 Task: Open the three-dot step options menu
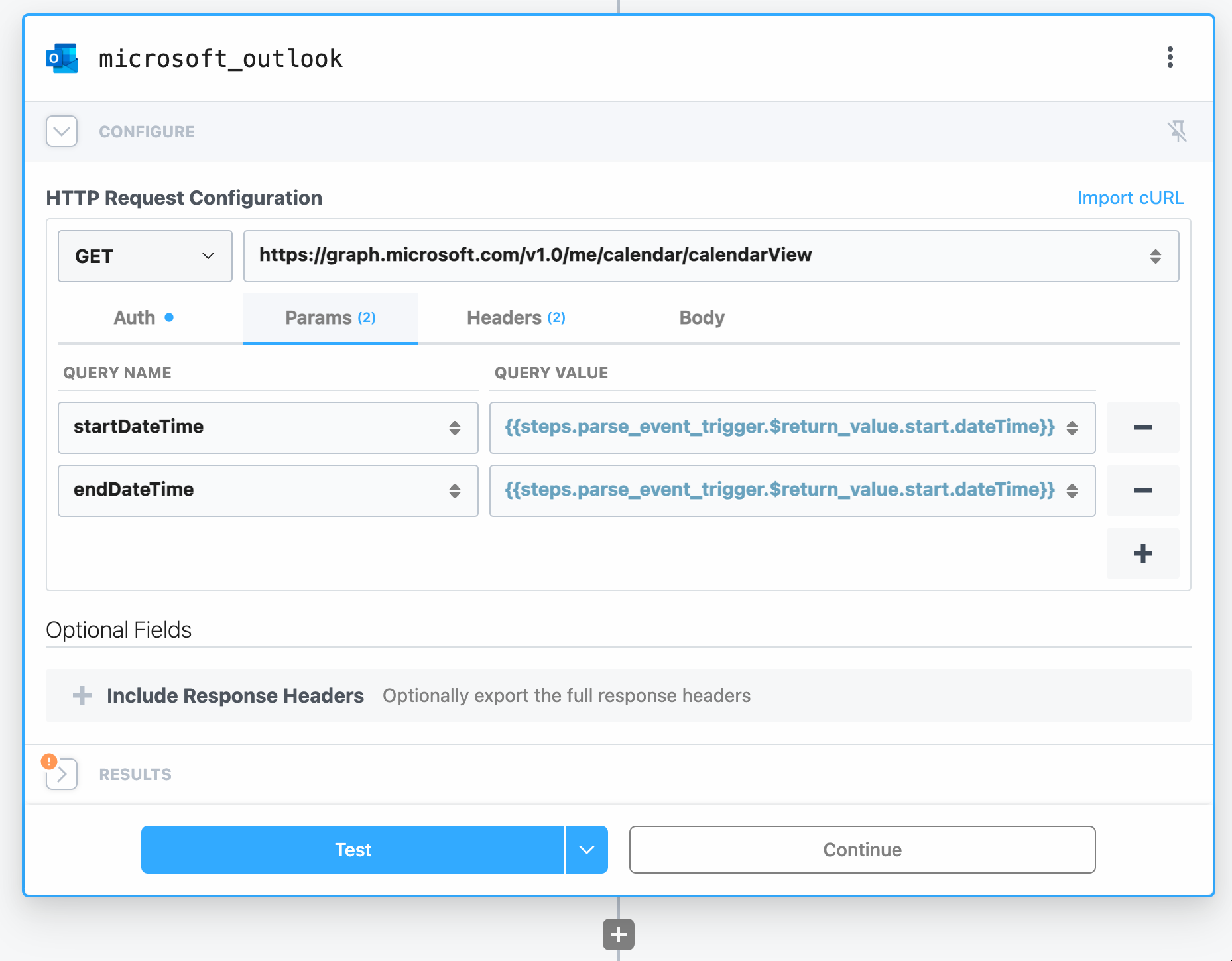tap(1170, 57)
